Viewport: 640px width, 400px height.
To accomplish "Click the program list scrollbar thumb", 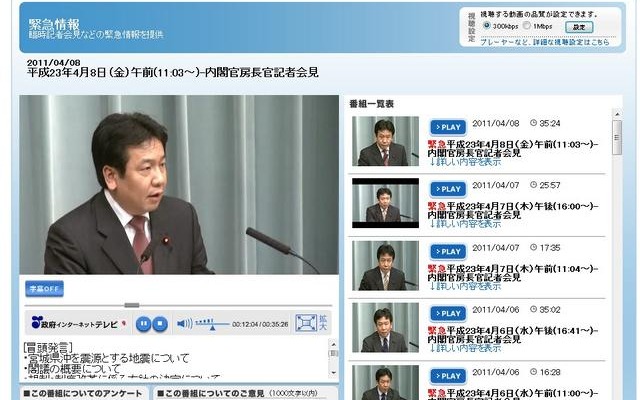I will tap(617, 138).
